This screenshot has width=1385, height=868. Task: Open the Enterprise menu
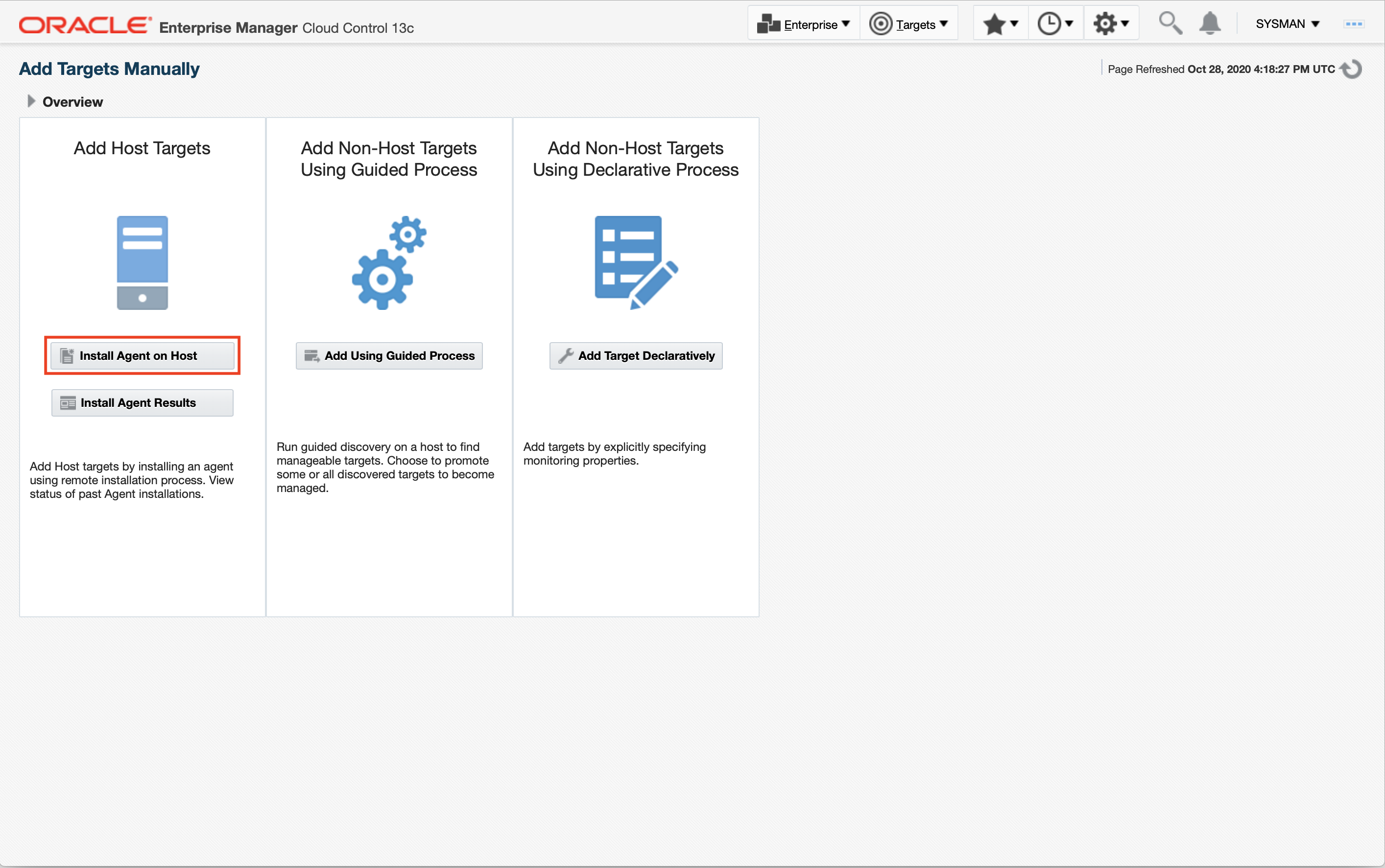pyautogui.click(x=803, y=24)
